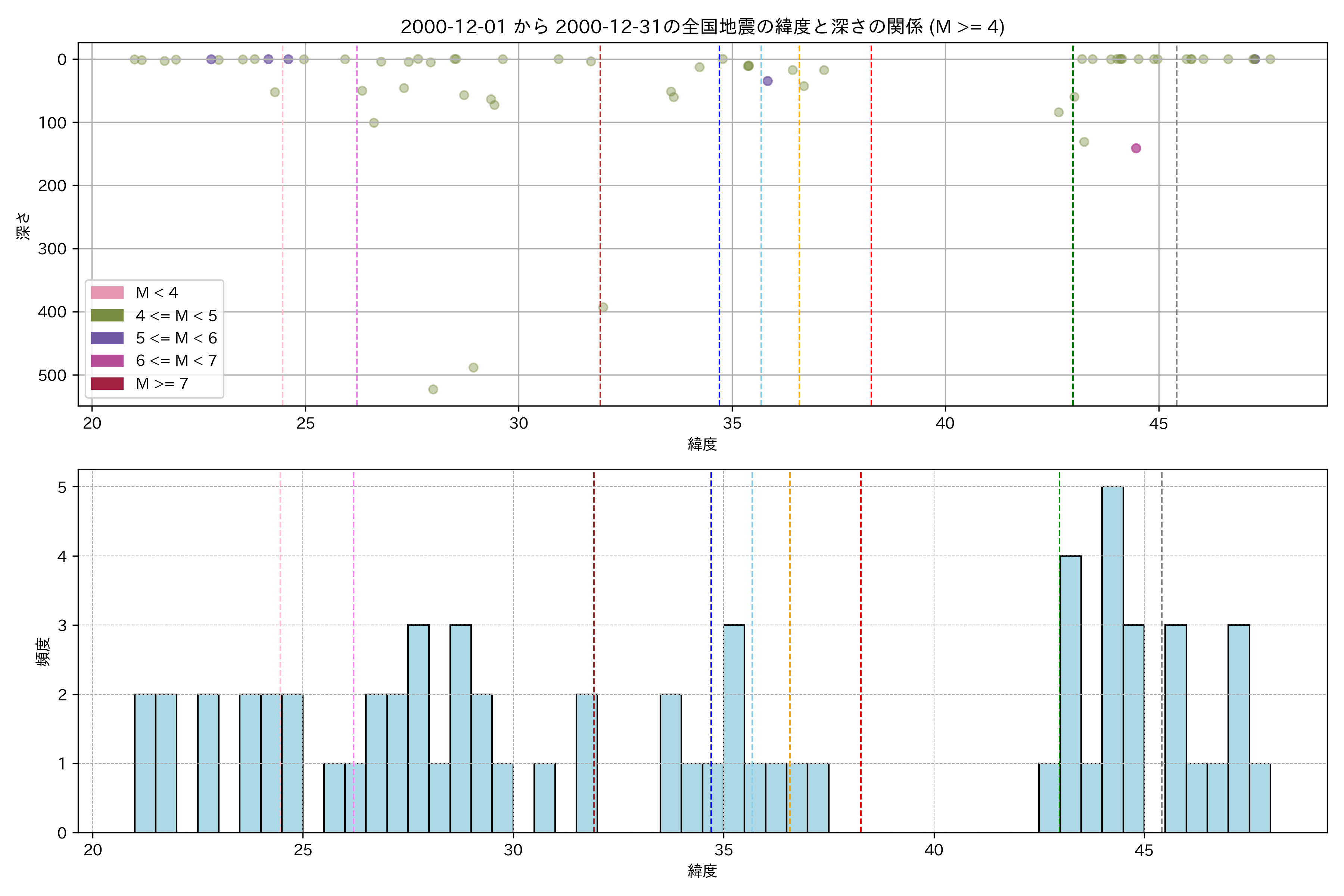Click the 頻度 y-axis label
1344x896 pixels.
click(43, 651)
